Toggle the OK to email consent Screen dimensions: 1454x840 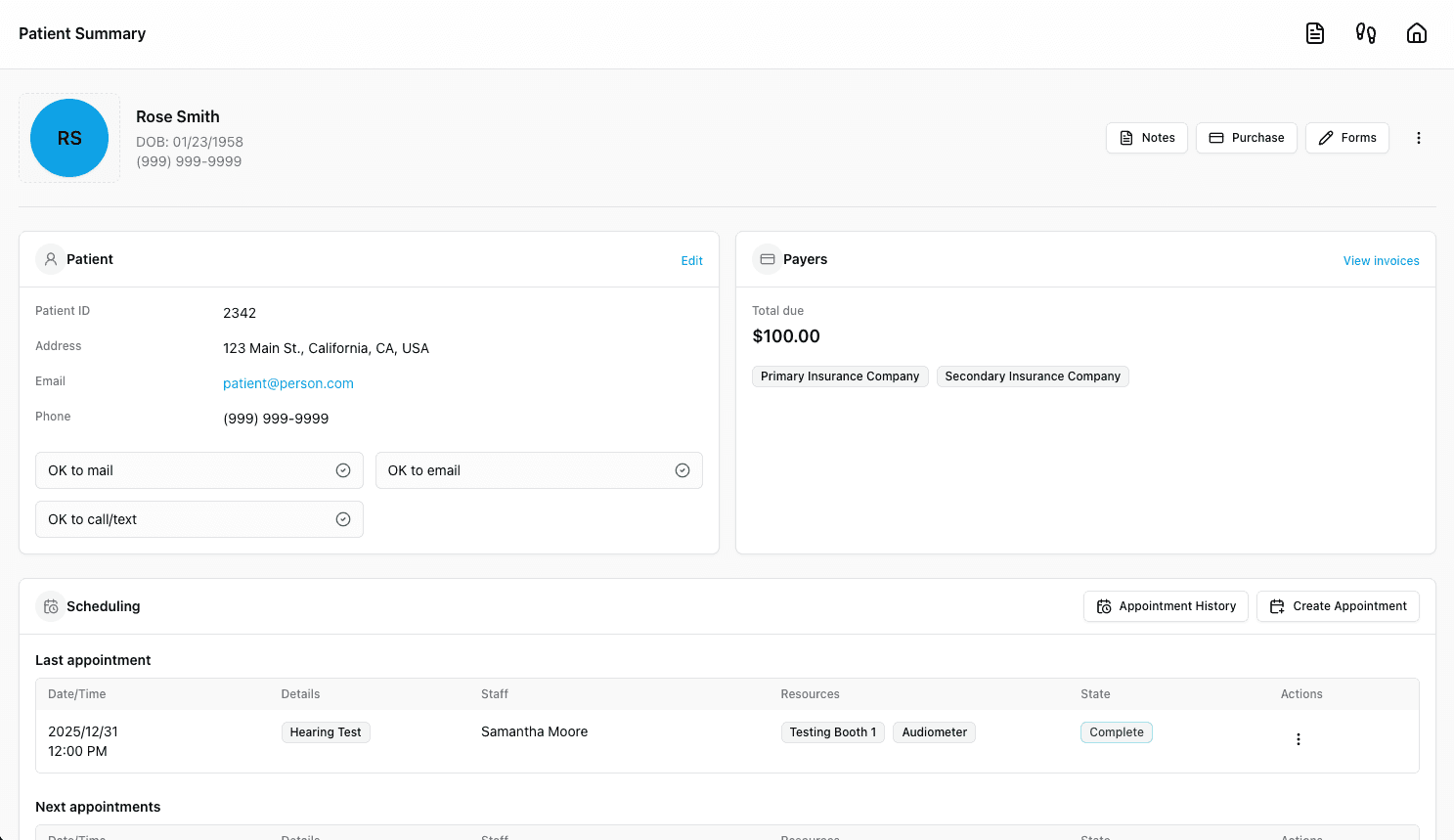[683, 470]
